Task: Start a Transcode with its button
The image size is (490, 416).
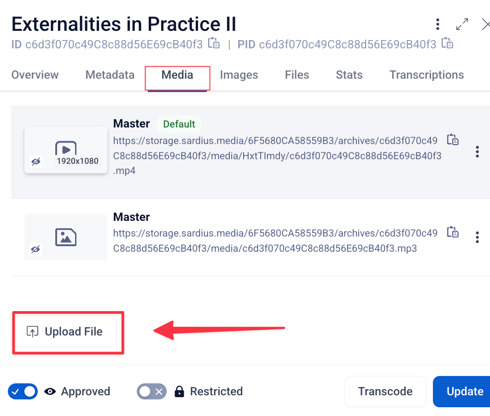Action: coord(385,391)
